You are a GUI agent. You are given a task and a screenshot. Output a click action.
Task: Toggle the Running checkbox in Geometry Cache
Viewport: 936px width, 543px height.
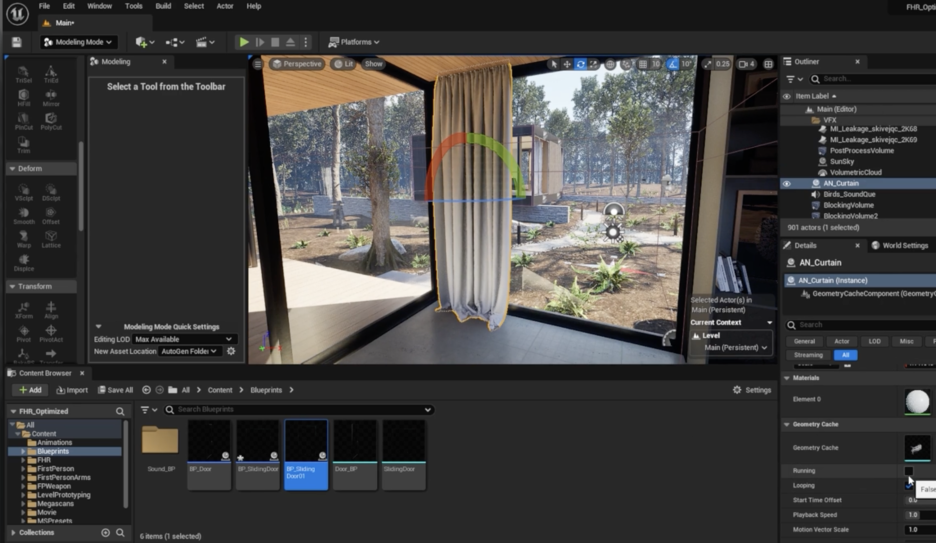[x=909, y=471]
